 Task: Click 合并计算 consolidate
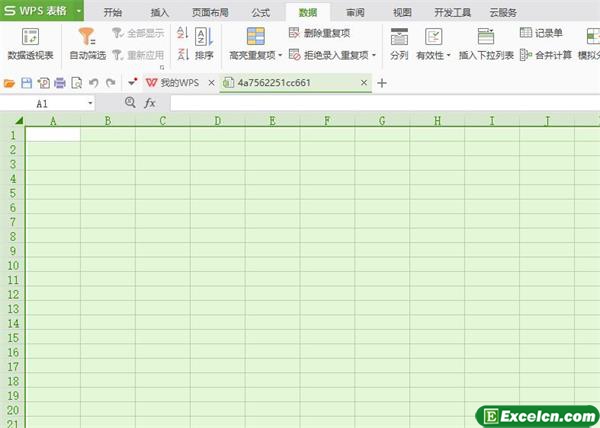(546, 55)
